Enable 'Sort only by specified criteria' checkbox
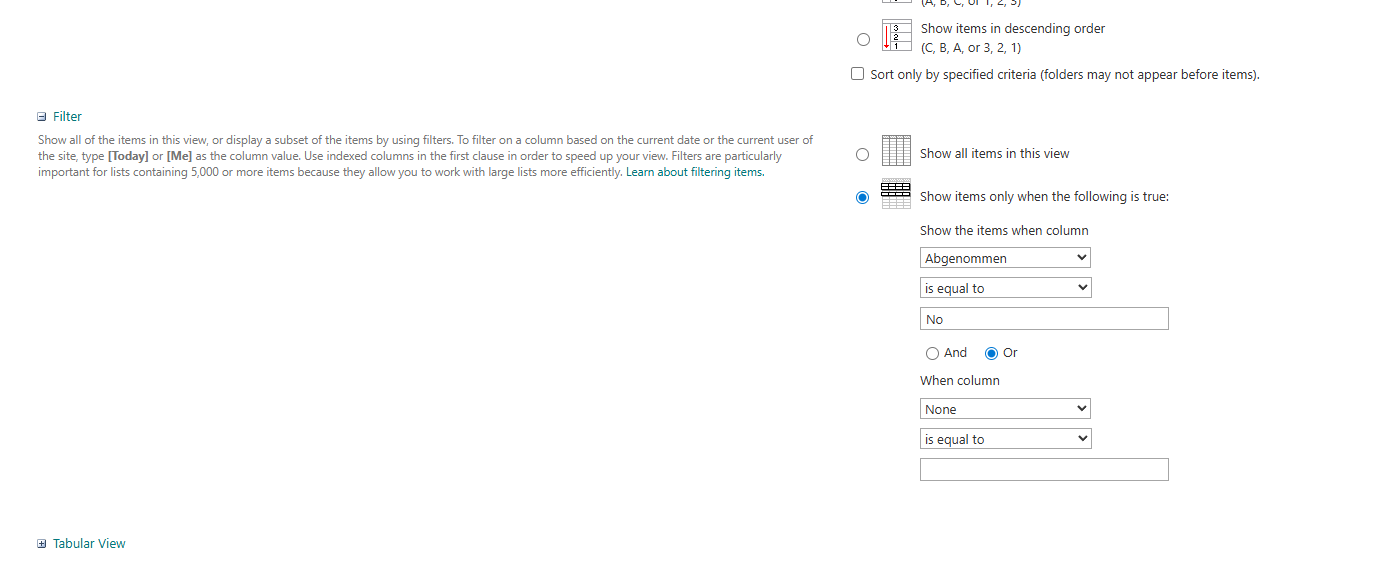Image resolution: width=1374 pixels, height=561 pixels. click(x=857, y=74)
